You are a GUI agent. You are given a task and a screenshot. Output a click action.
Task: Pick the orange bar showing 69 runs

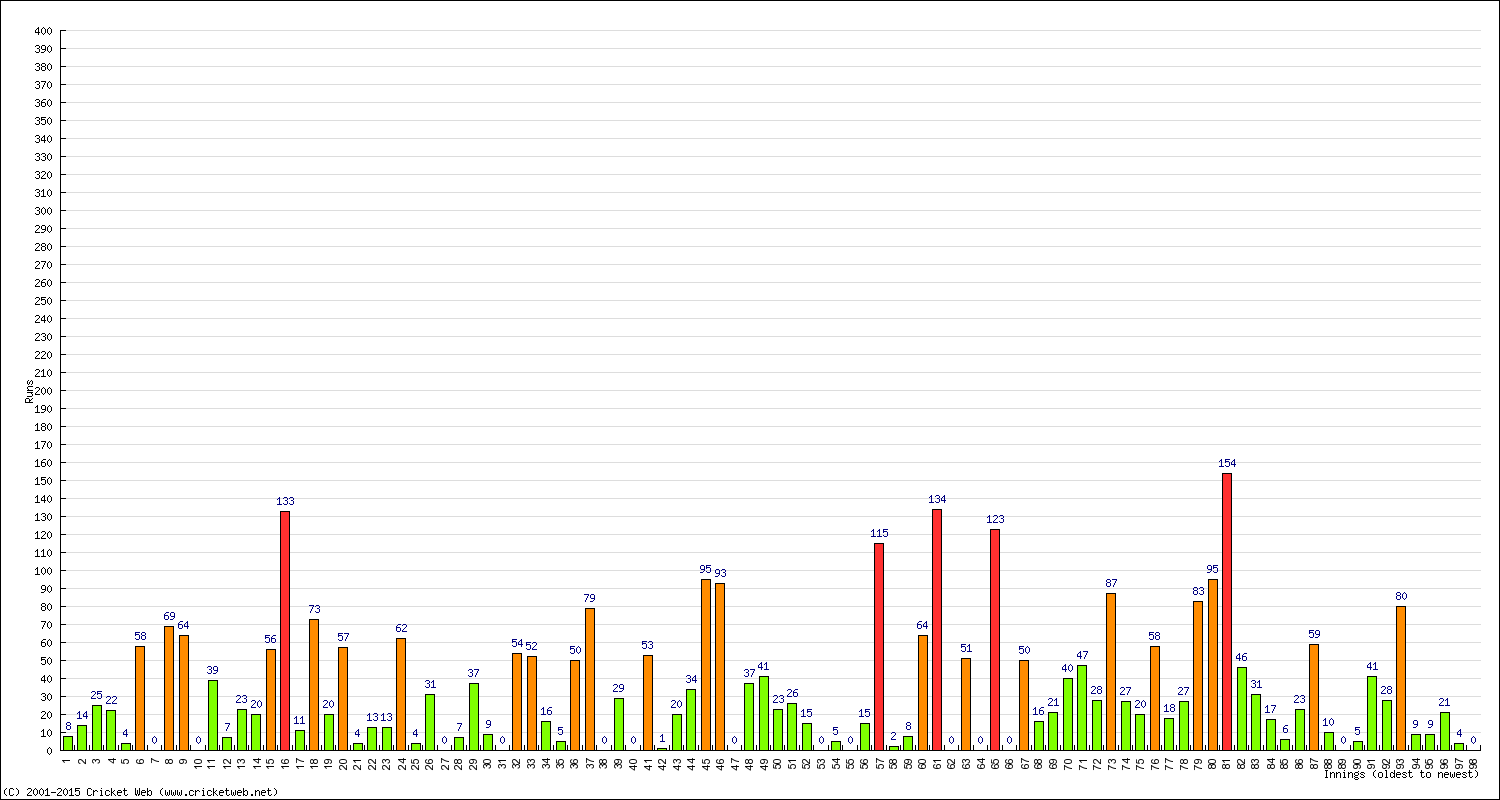click(x=169, y=688)
